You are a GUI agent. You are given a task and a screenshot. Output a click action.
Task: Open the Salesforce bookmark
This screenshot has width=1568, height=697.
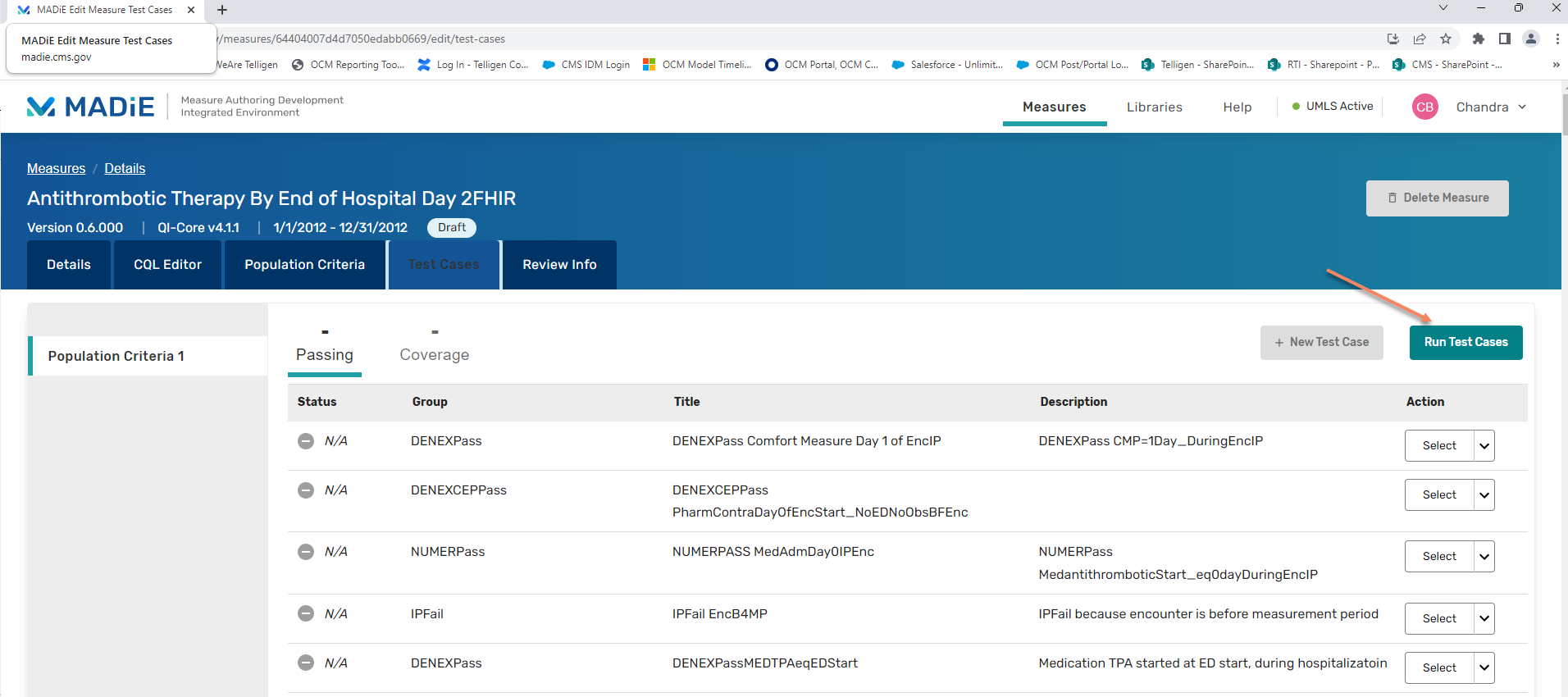click(x=947, y=65)
